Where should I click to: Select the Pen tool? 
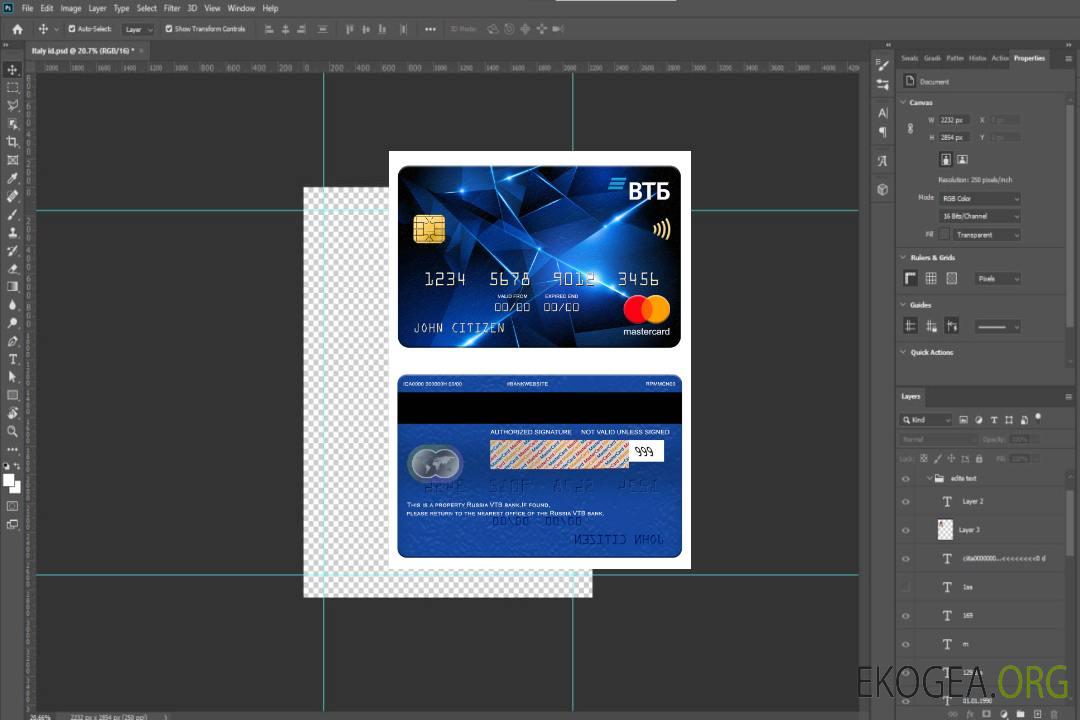point(12,341)
